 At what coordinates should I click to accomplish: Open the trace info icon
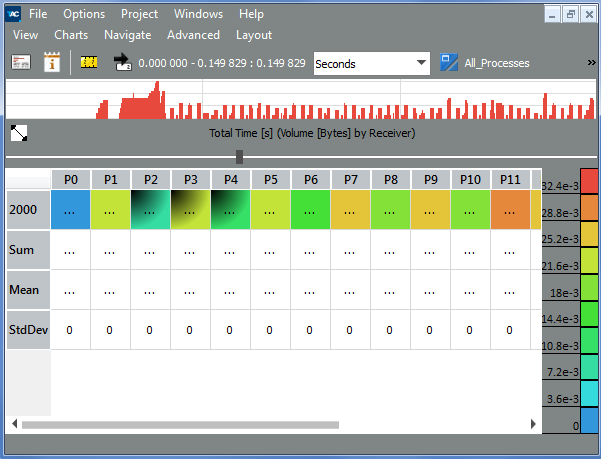[x=51, y=62]
